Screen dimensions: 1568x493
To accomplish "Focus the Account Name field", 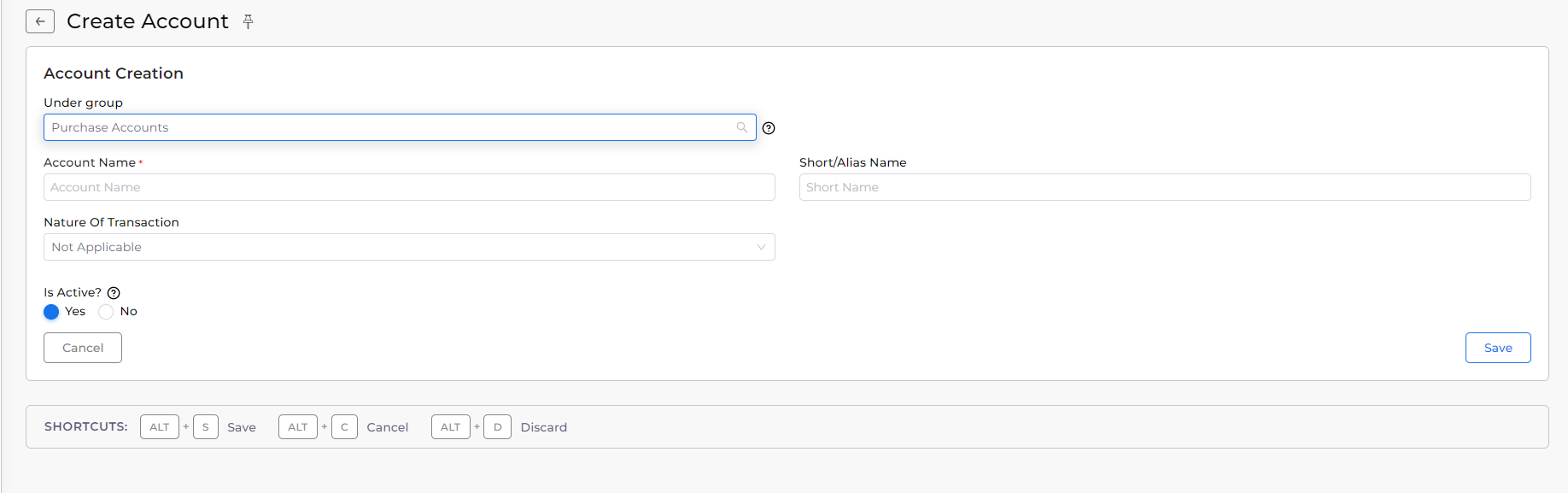I will 409,187.
